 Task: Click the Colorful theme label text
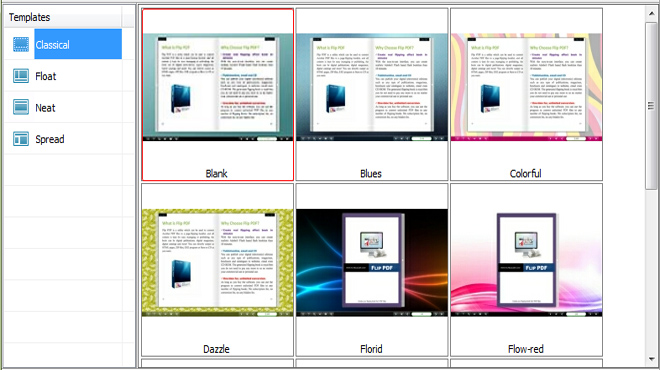coord(525,173)
